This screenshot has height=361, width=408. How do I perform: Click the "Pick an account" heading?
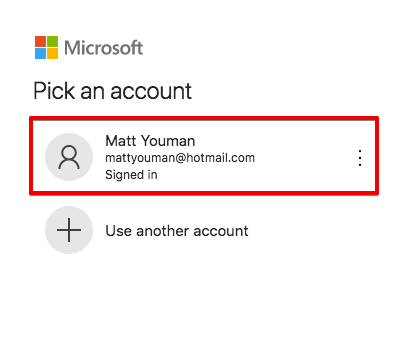pos(113,91)
